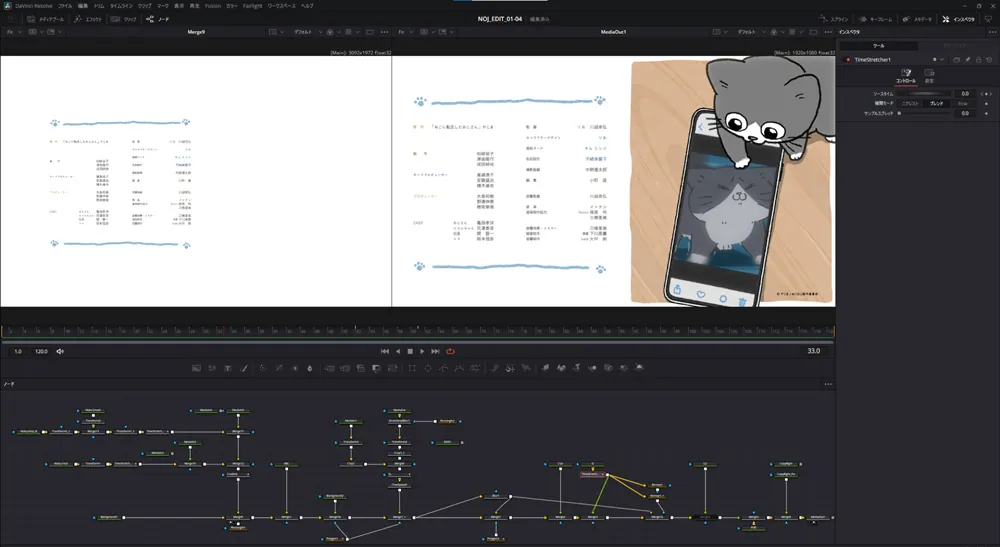The image size is (1000, 547).
Task: Add a Merge node from toolbar
Action: coord(329,368)
